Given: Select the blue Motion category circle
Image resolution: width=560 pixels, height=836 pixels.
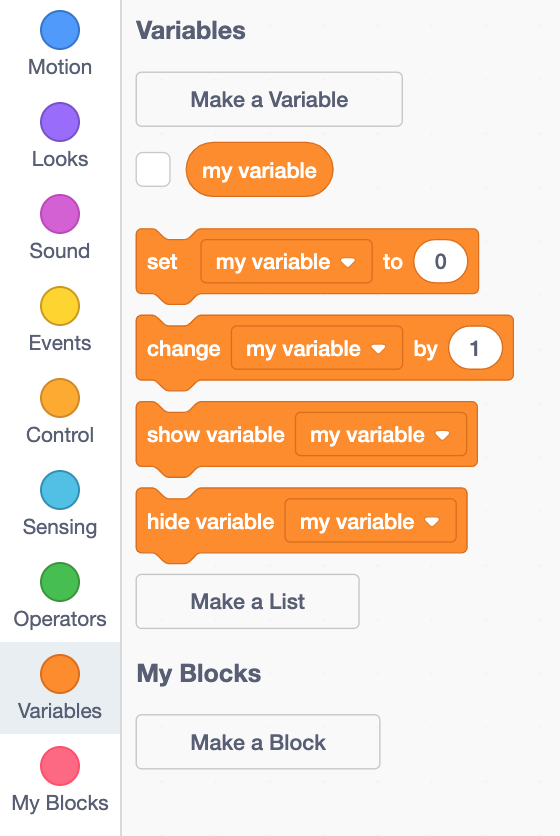Looking at the screenshot, I should point(60,30).
